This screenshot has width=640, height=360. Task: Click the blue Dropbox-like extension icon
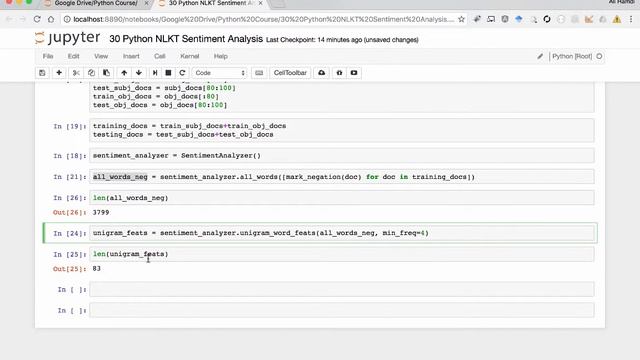coord(519,19)
